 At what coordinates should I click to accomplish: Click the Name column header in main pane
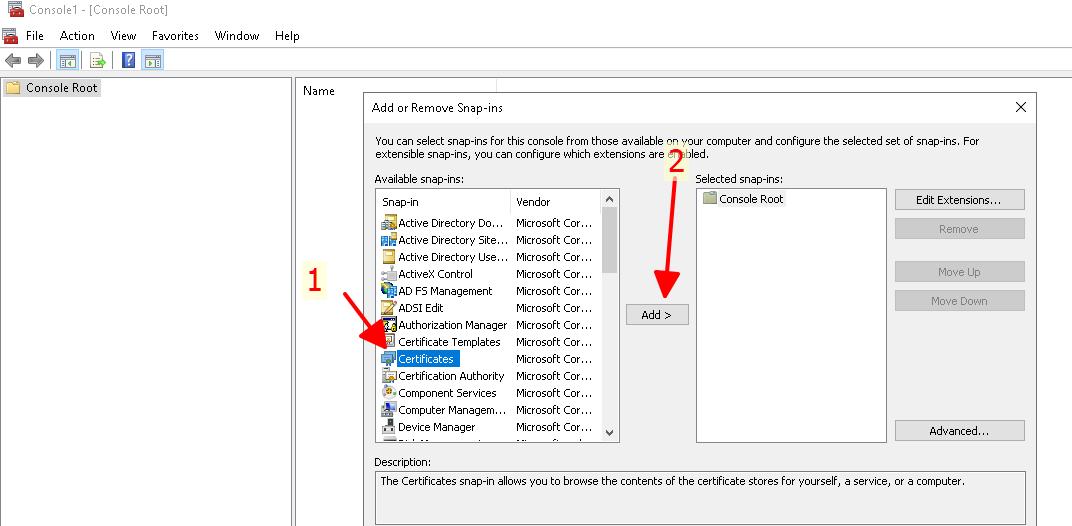coord(319,90)
